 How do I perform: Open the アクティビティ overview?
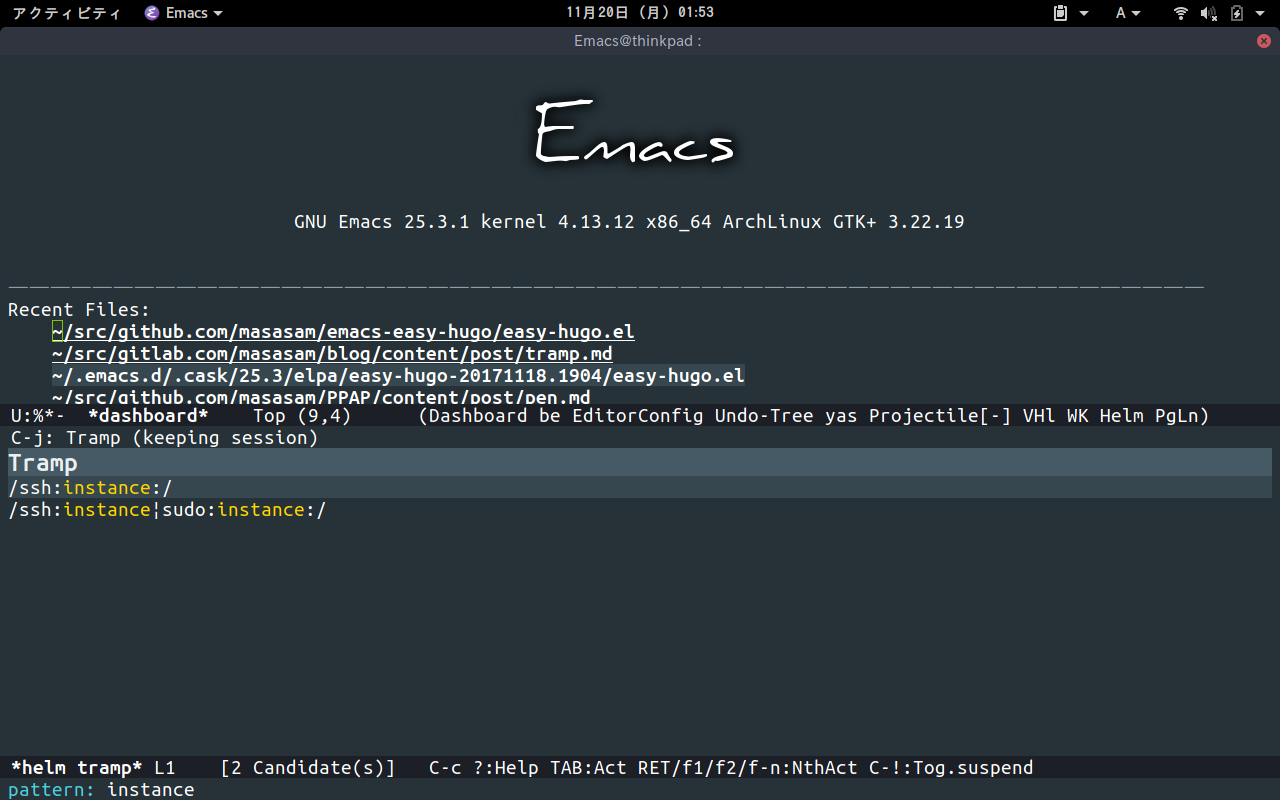tap(67, 13)
